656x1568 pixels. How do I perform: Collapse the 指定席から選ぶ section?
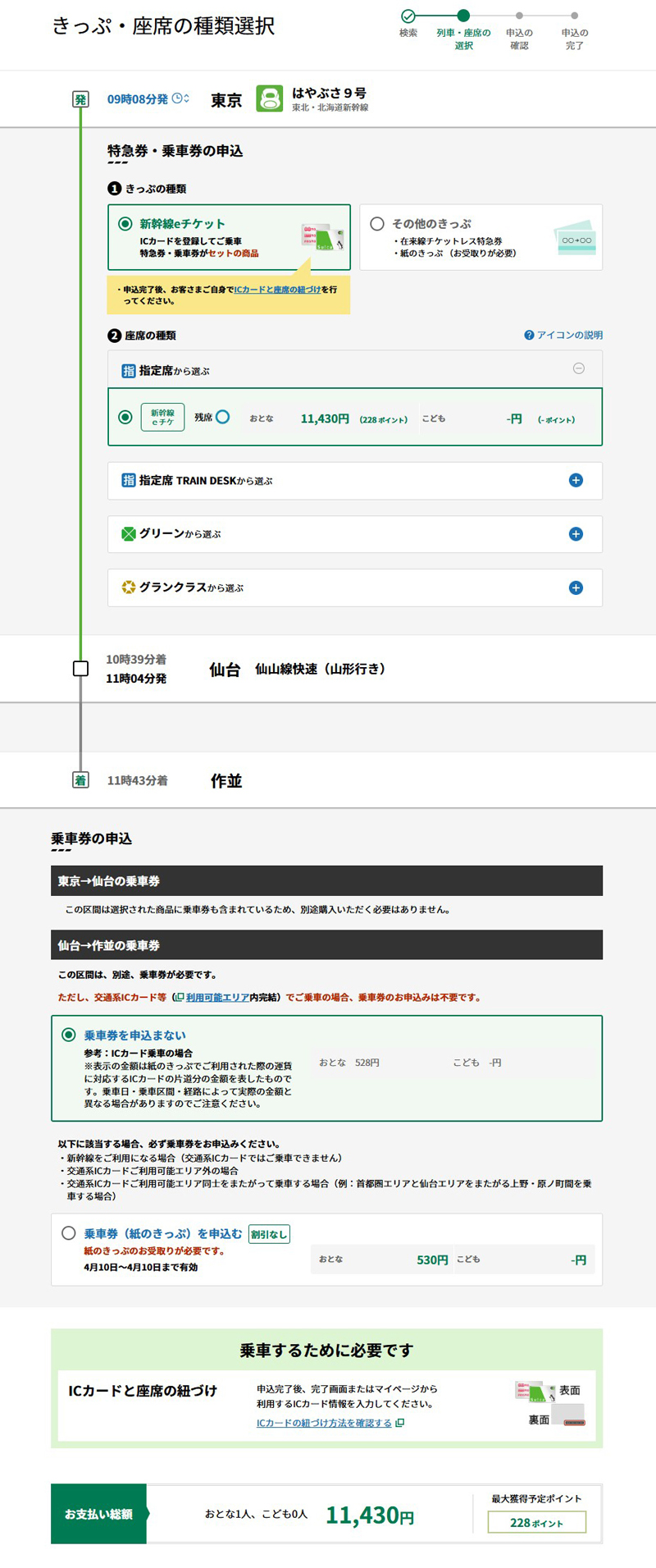pos(578,369)
